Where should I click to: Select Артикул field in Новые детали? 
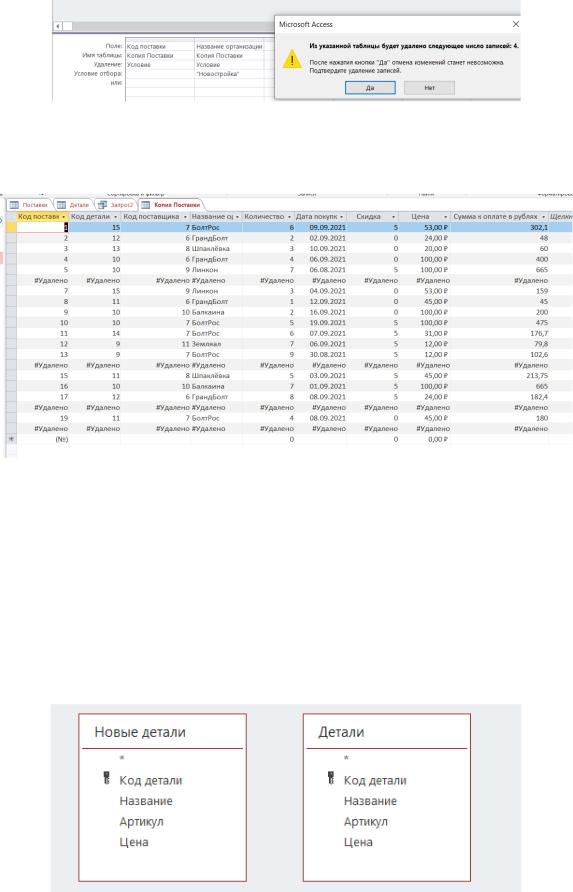141,821
